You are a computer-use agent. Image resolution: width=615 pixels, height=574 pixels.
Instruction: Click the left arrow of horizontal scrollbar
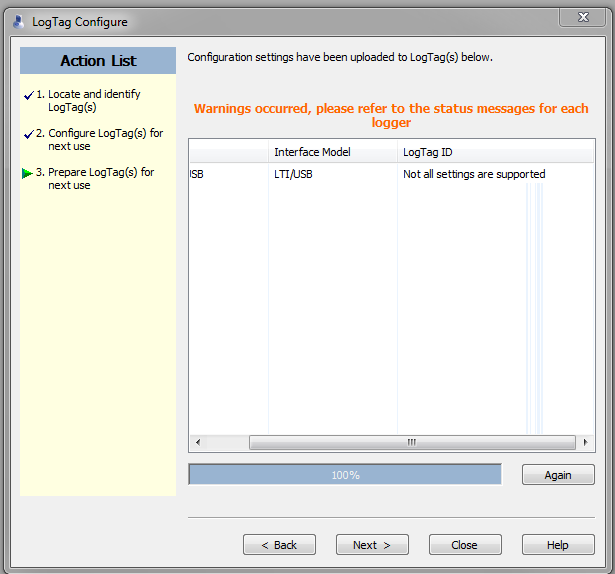pos(197,442)
